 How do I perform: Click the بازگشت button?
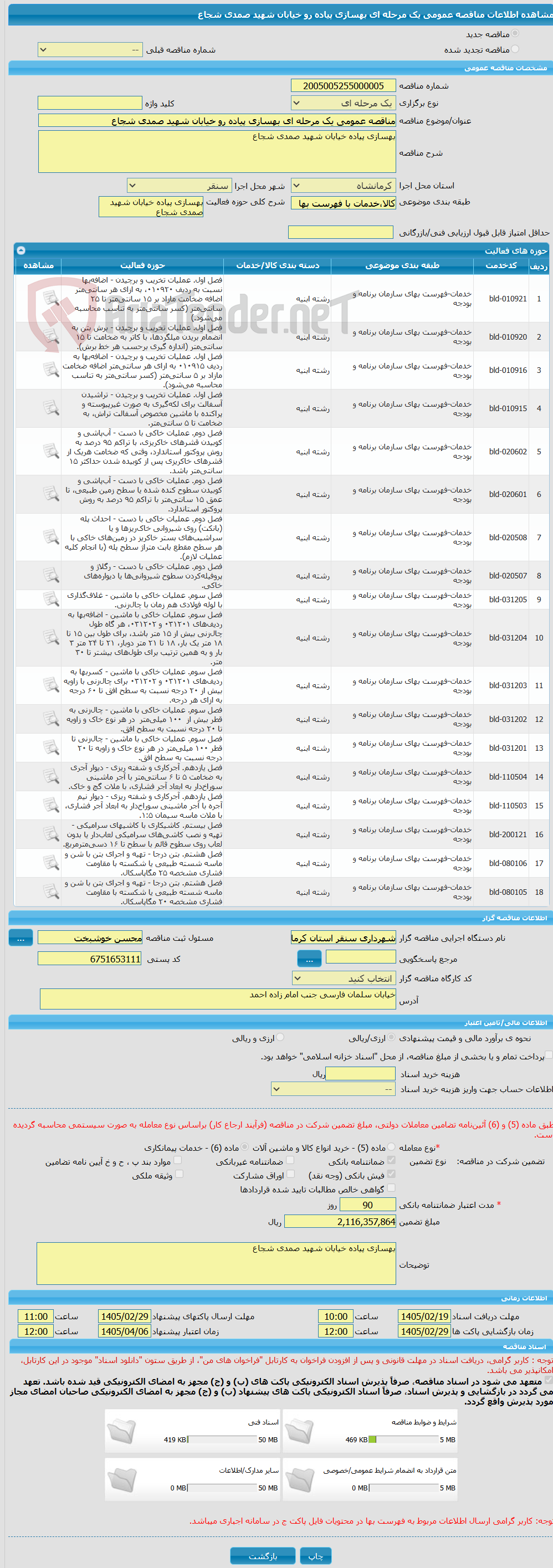click(263, 1556)
